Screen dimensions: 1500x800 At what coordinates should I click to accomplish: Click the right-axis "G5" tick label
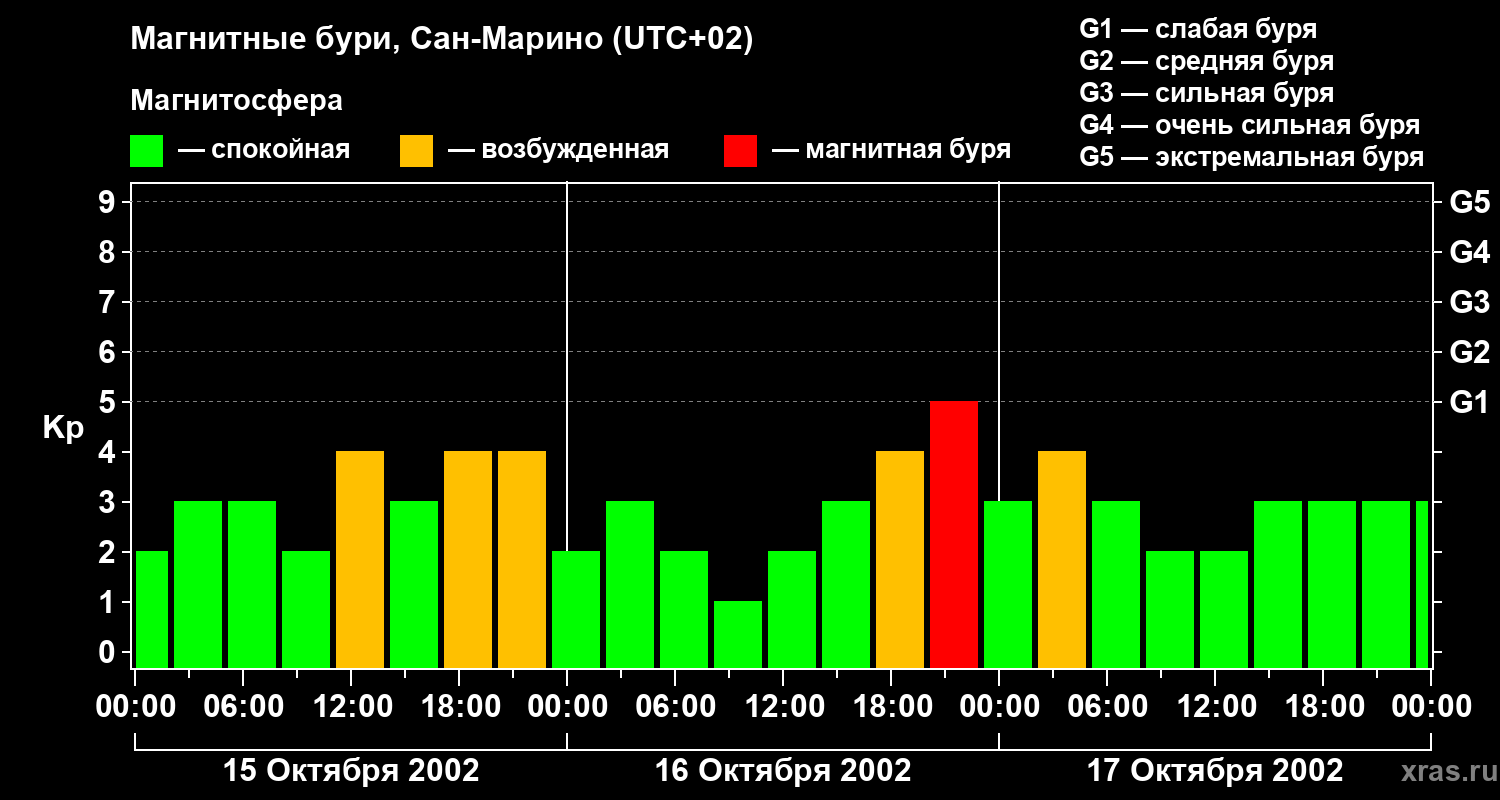point(1470,202)
